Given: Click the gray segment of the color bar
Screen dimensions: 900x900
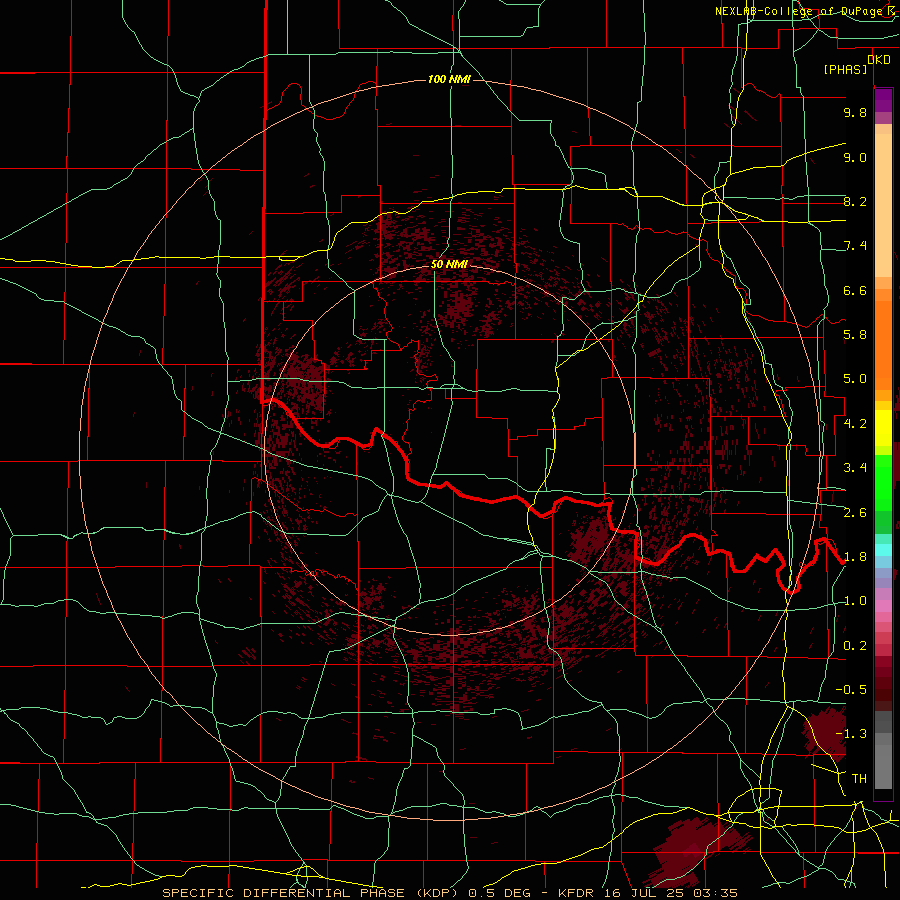Looking at the screenshot, I should click(x=883, y=749).
